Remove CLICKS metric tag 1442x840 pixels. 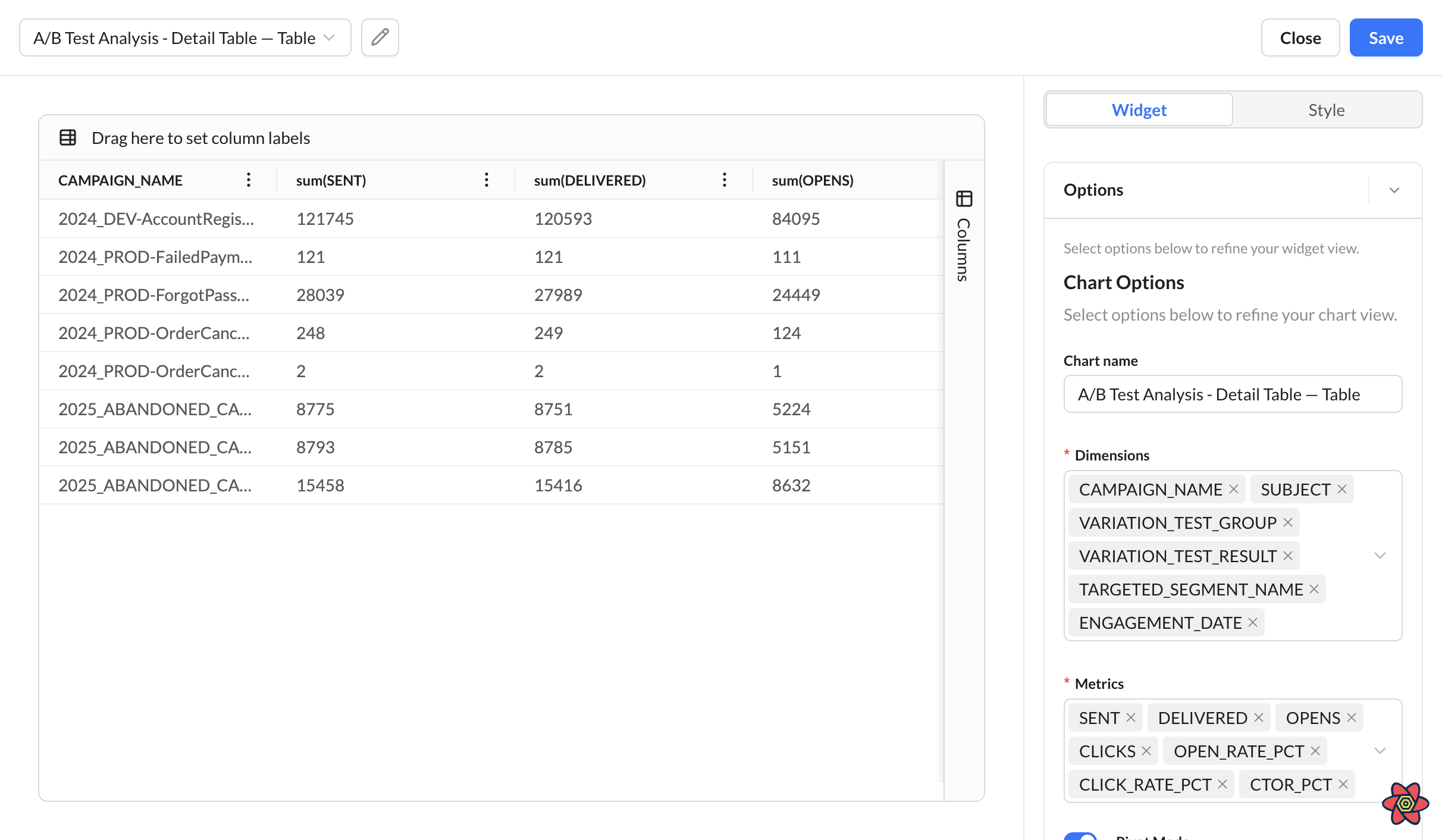point(1146,751)
